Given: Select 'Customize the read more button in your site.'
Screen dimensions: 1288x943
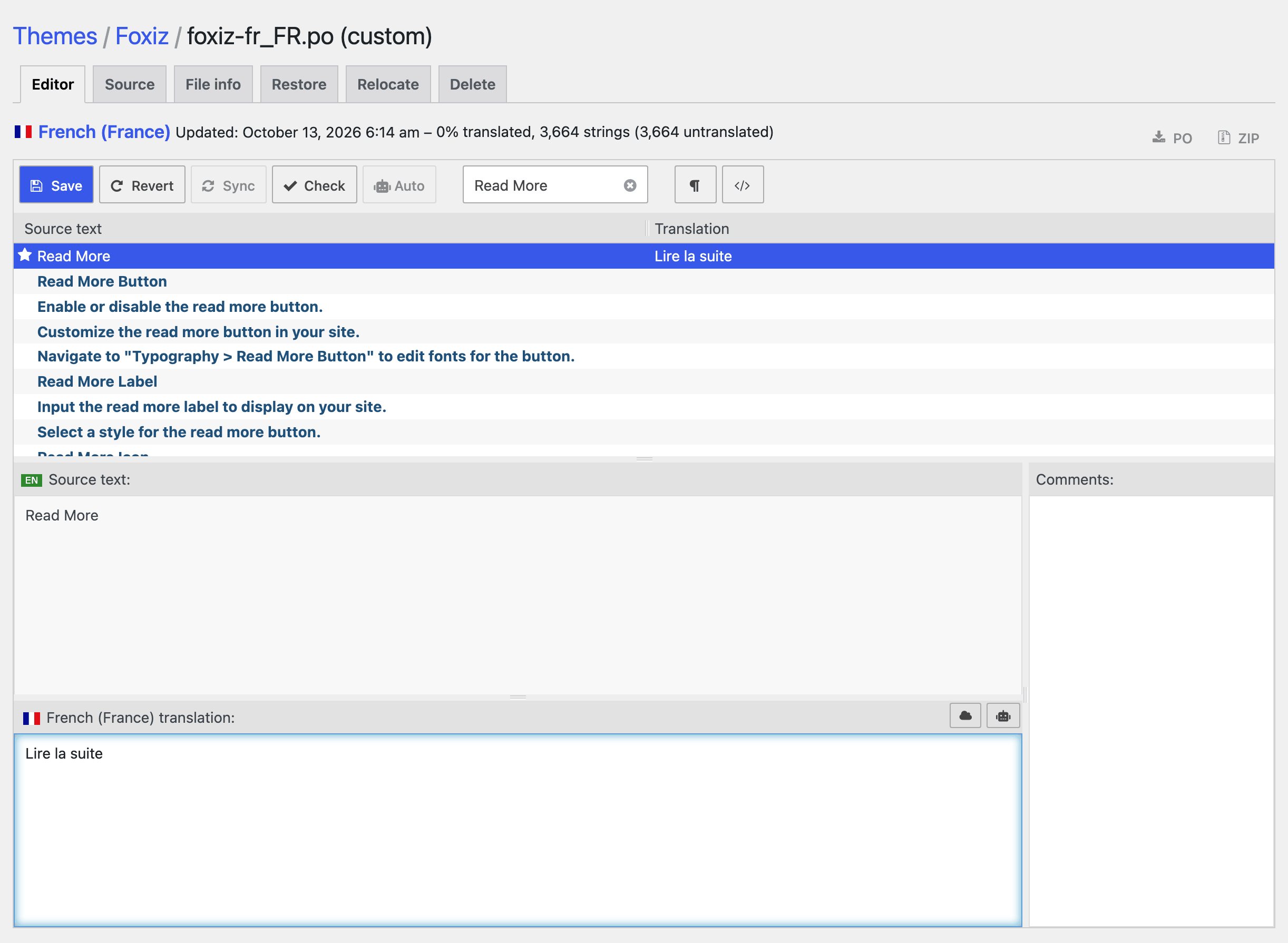Looking at the screenshot, I should 644,332.
